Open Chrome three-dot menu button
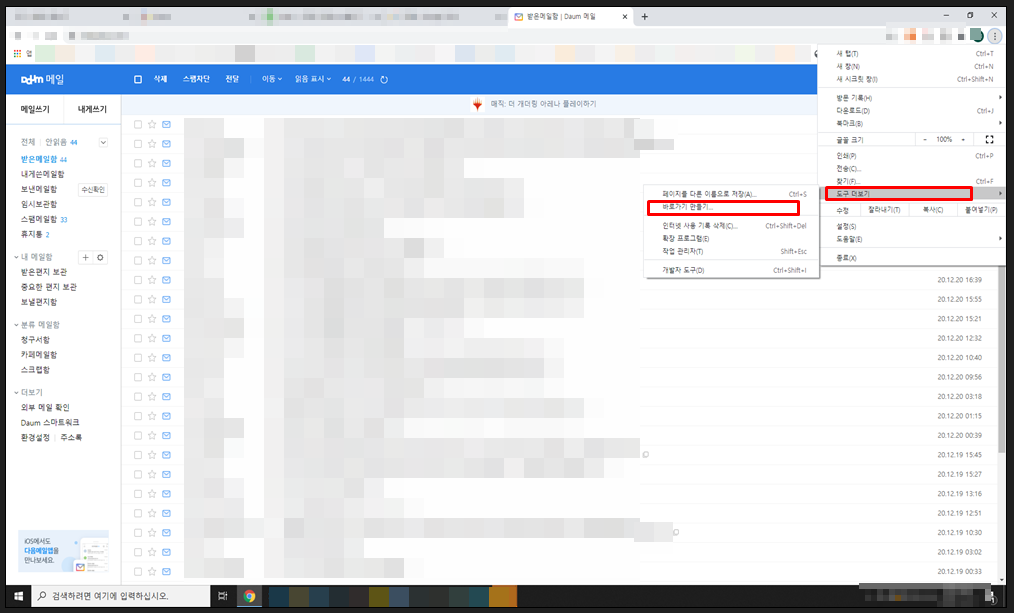This screenshot has width=1014, height=613. point(995,36)
